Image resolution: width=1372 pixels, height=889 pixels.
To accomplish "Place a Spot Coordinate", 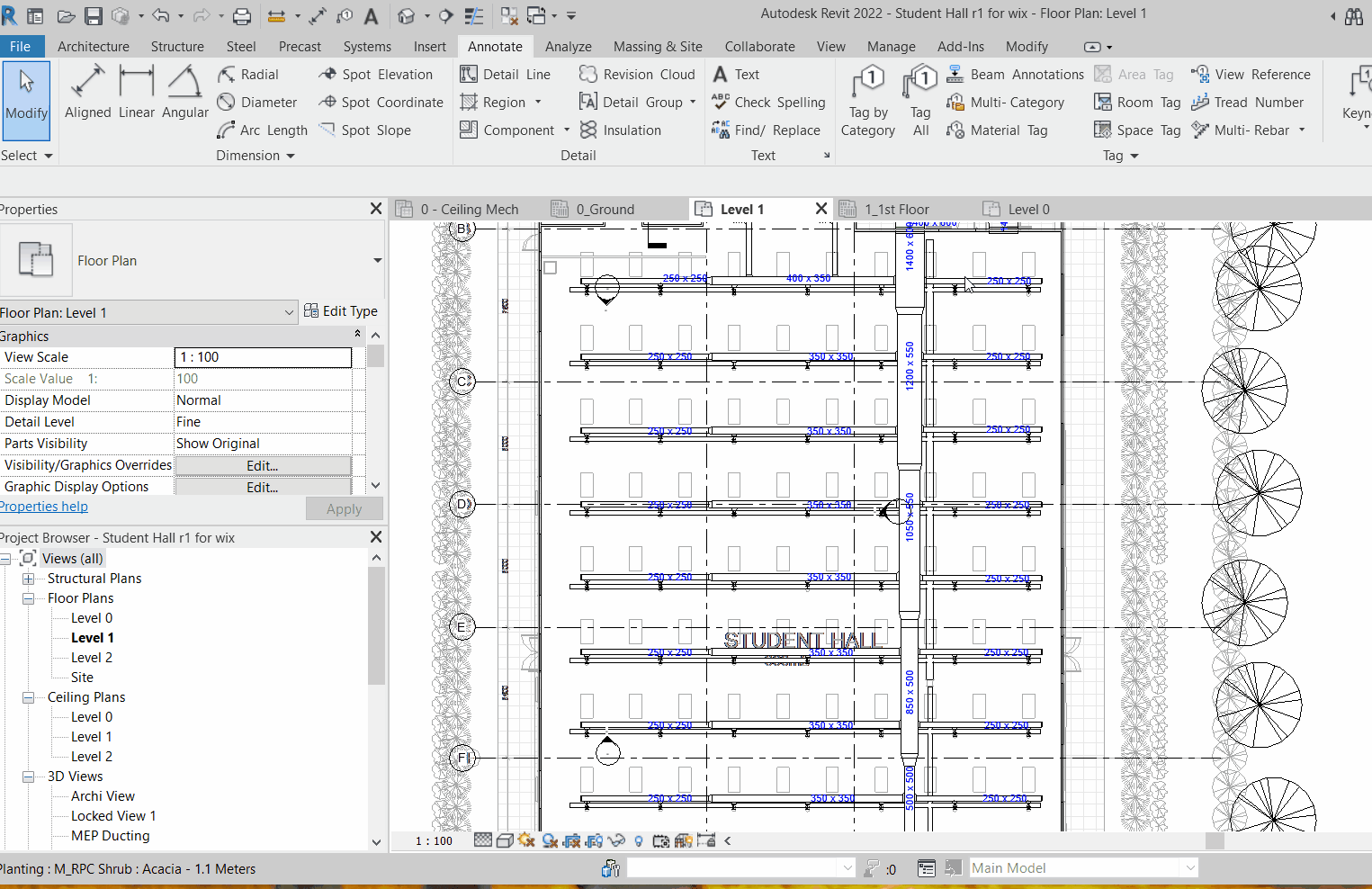I will [381, 103].
